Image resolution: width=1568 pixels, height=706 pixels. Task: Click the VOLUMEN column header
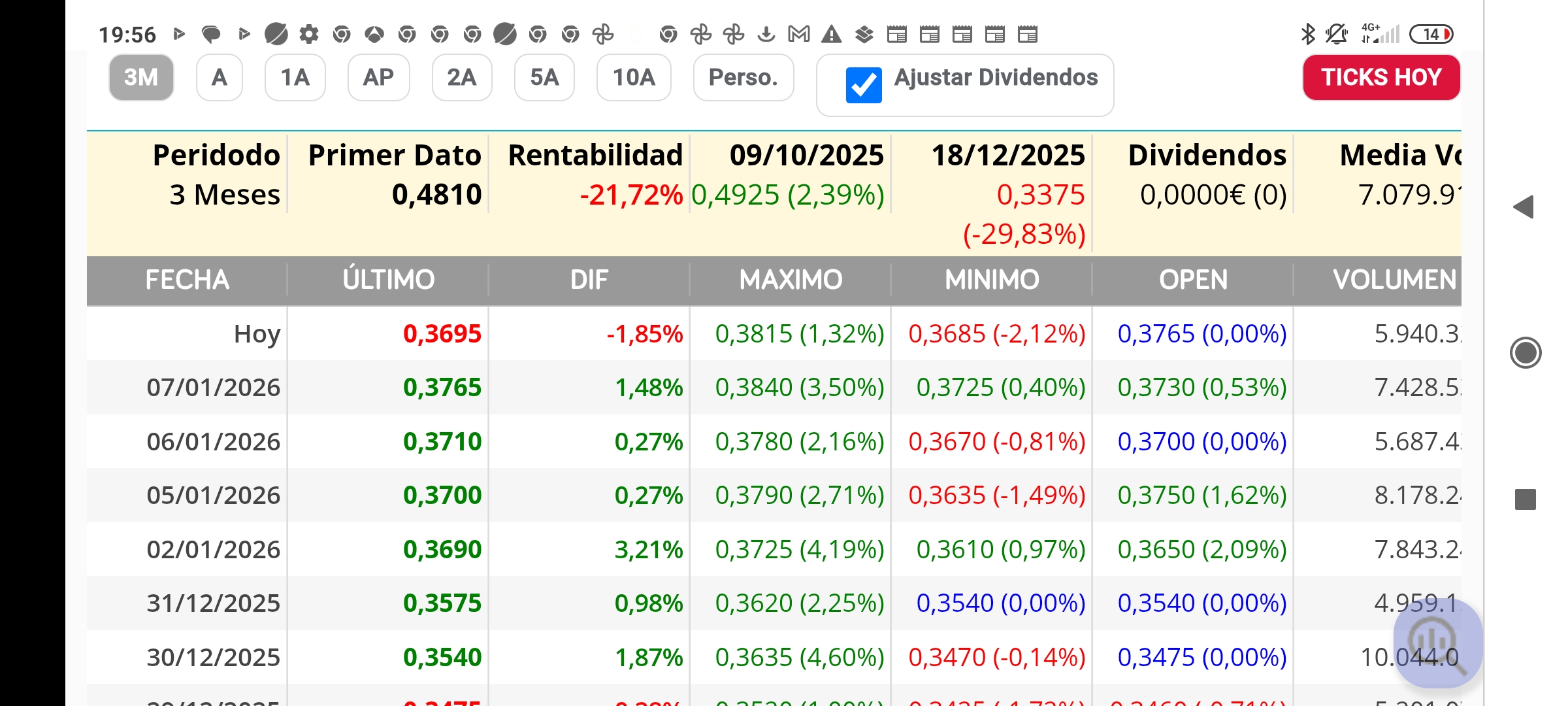pyautogui.click(x=1394, y=280)
